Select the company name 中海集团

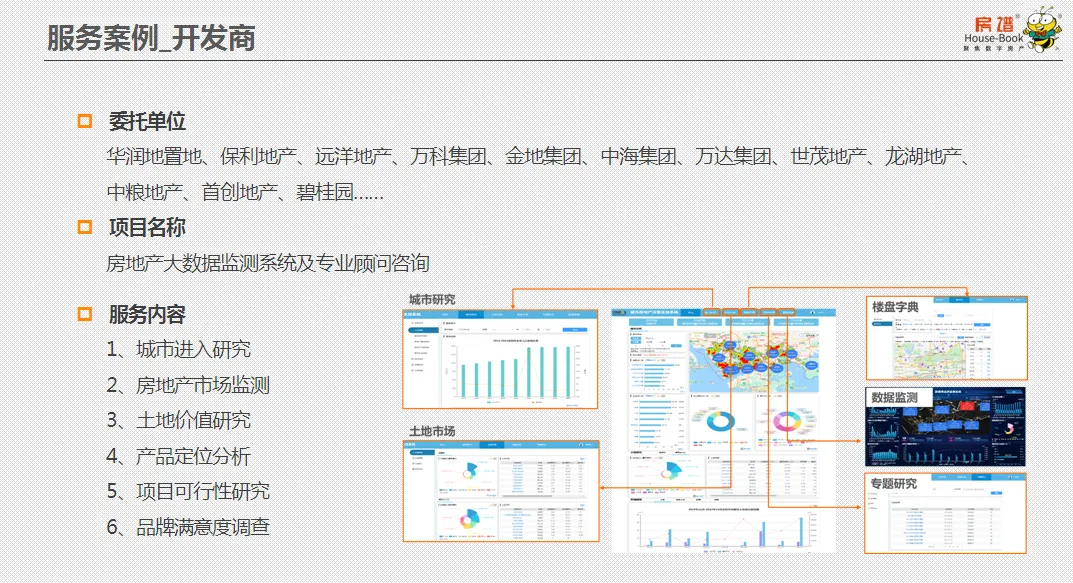[x=638, y=156]
